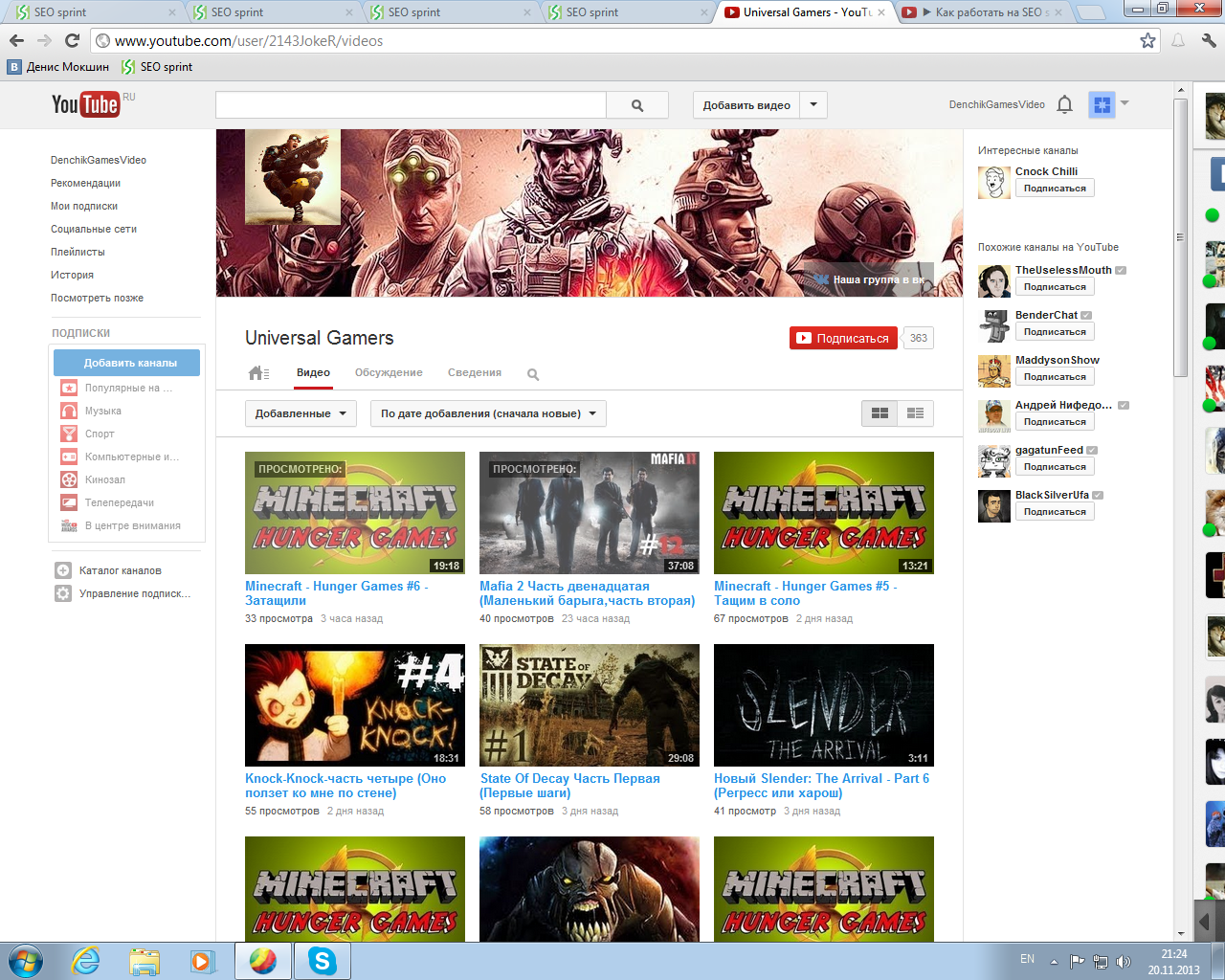
Task: Open the Рекомендации sidebar item
Action: 85,183
